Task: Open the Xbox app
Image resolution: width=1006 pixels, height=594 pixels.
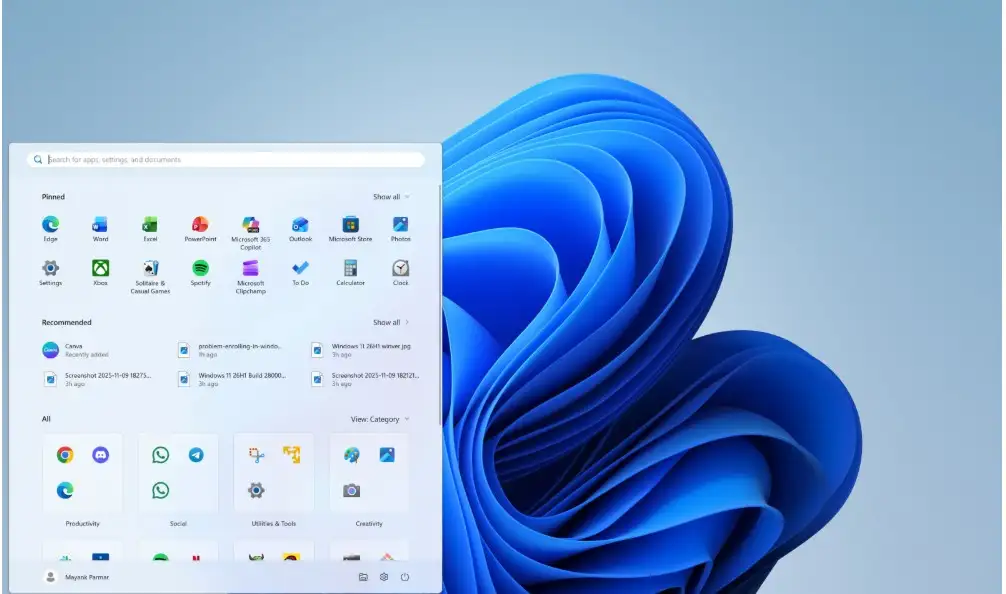Action: coord(101,269)
